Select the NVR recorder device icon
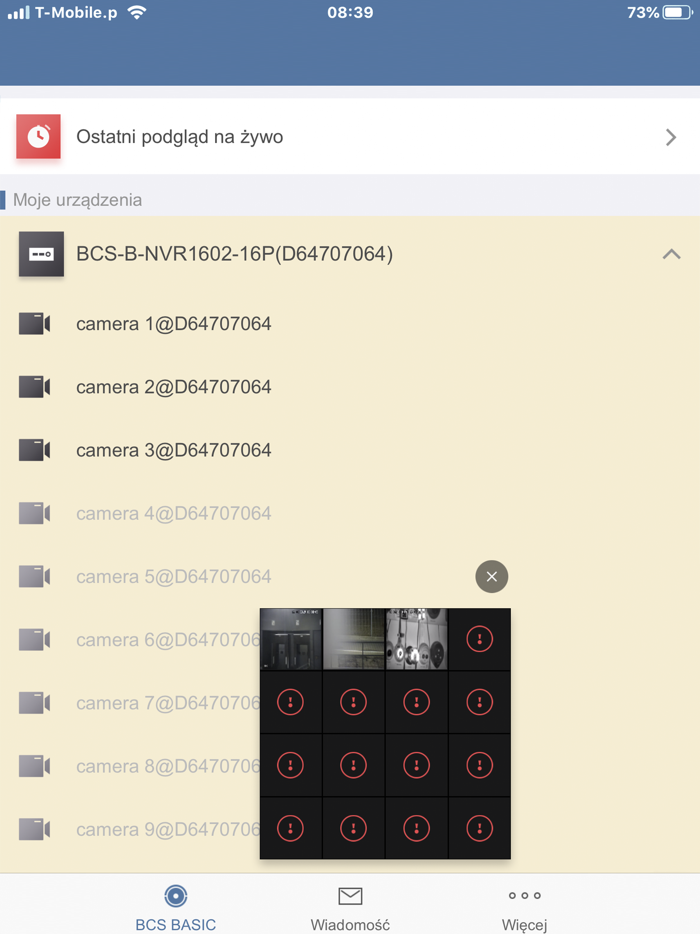This screenshot has height=934, width=700. (x=41, y=254)
